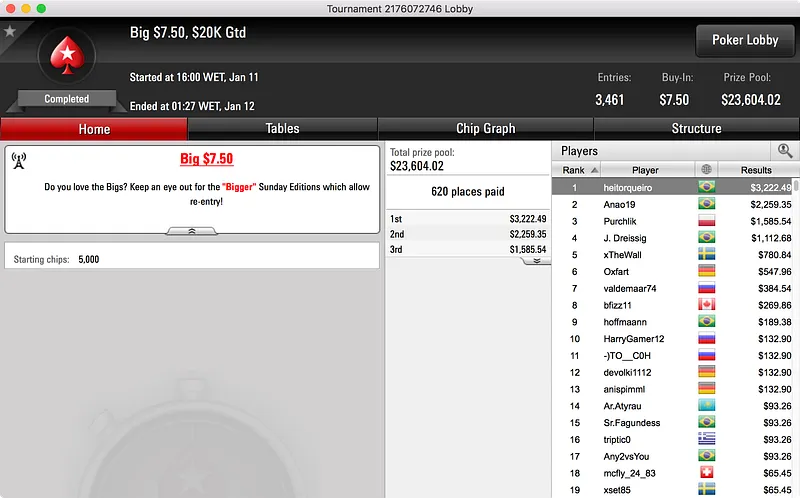800x498 pixels.
Task: Click Brazil flag next to heitorqueiro
Action: [706, 187]
